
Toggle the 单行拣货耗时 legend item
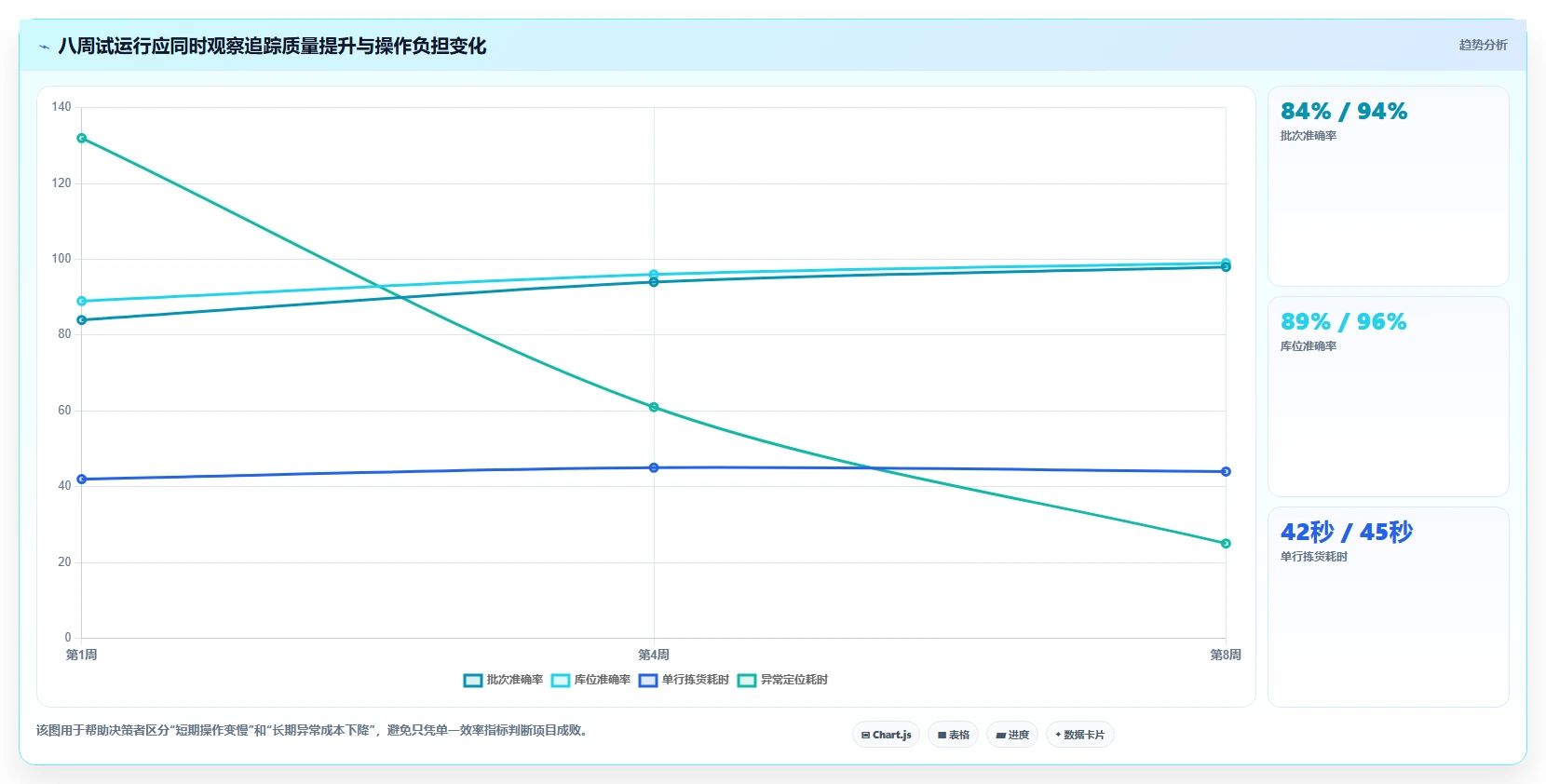684,680
